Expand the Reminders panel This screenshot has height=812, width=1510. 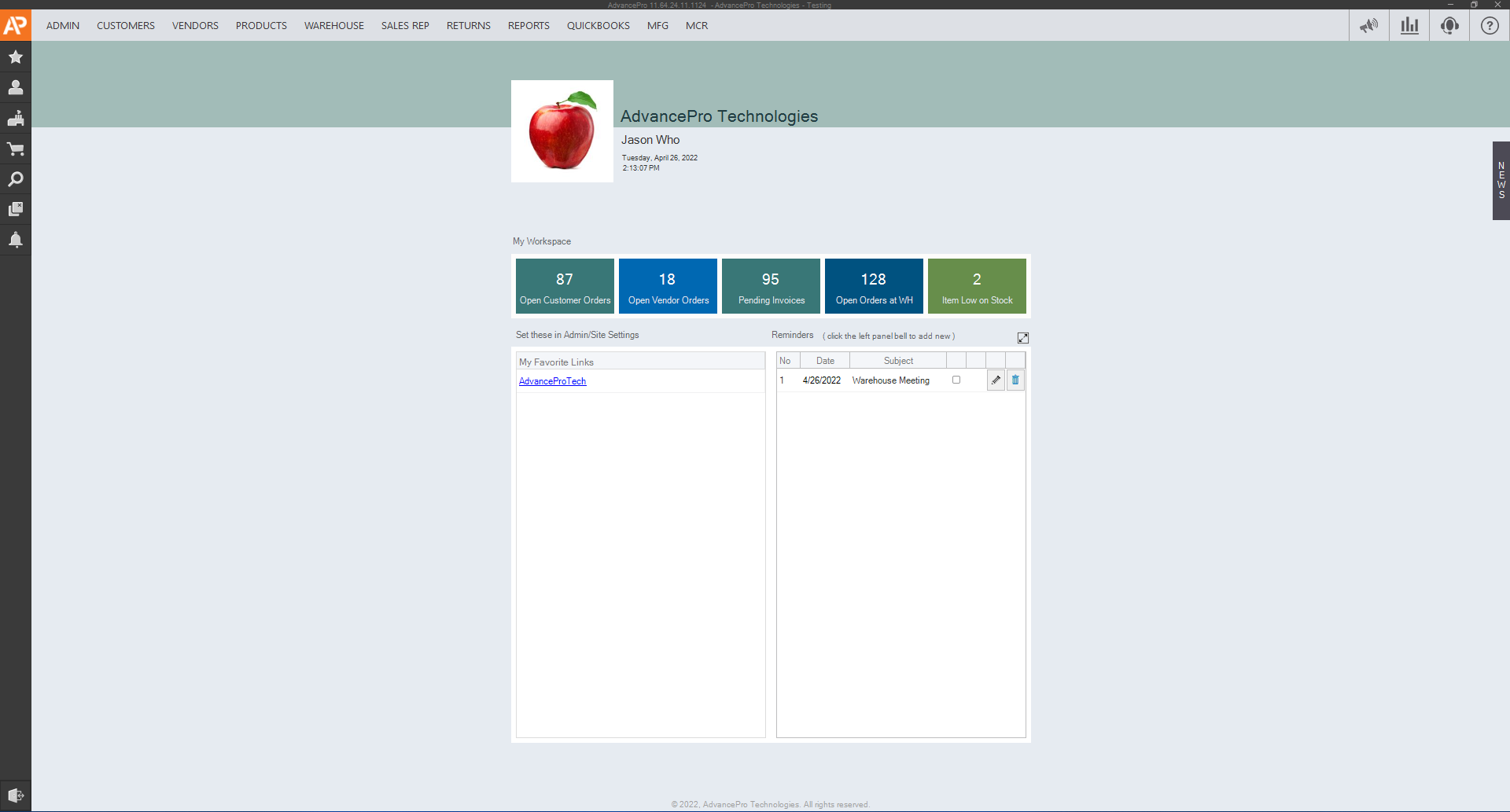[x=1022, y=338]
